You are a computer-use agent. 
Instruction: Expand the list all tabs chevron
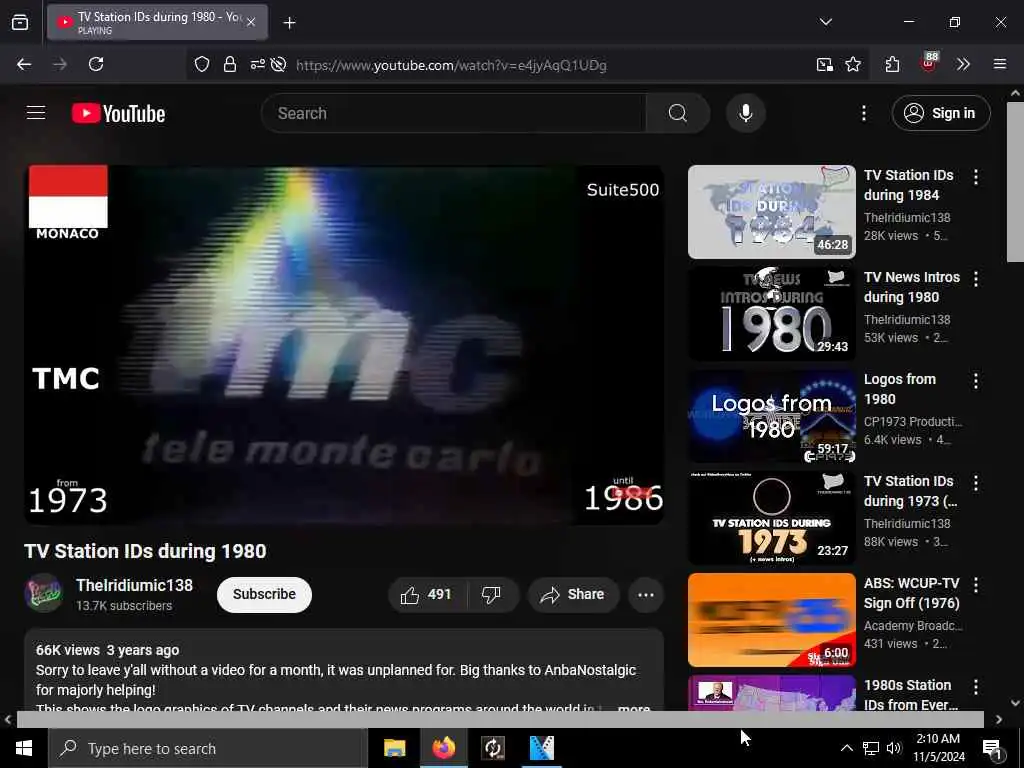coord(825,22)
